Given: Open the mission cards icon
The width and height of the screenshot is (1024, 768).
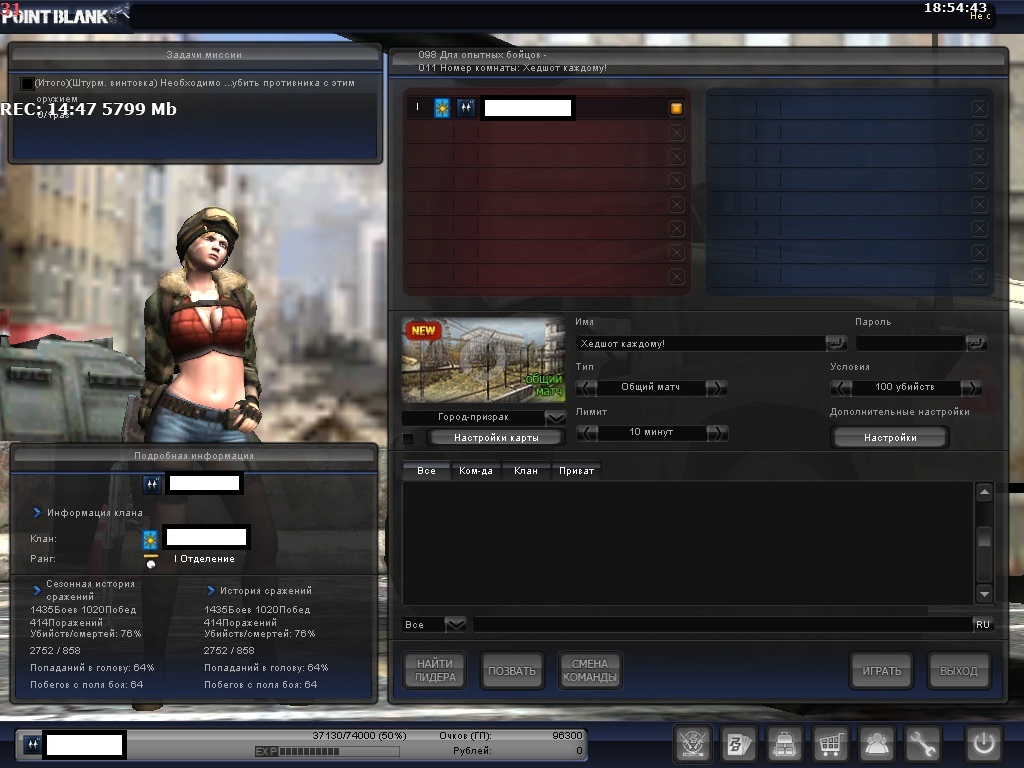Looking at the screenshot, I should pyautogui.click(x=738, y=743).
